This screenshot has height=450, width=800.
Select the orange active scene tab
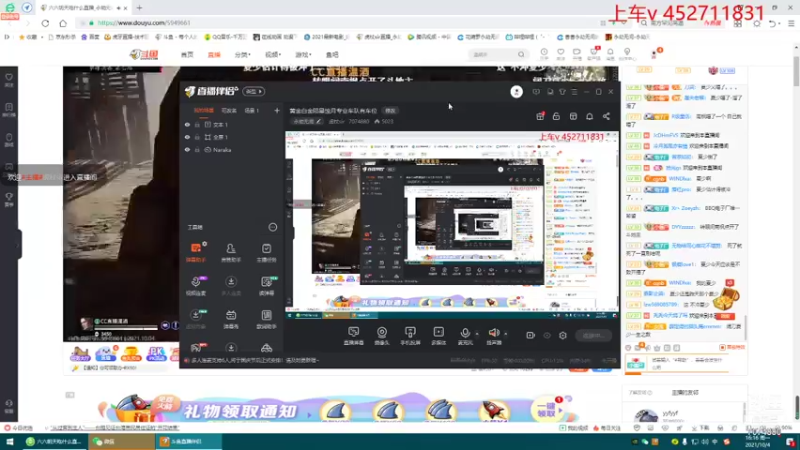tap(204, 111)
